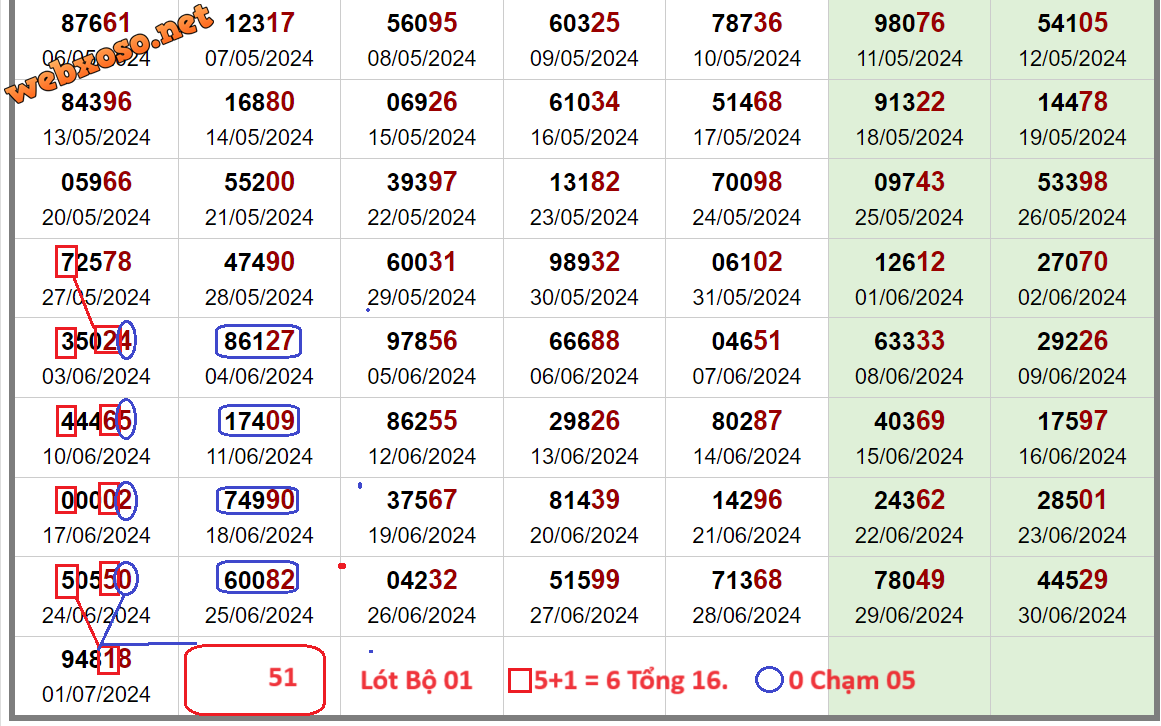Select the number 78736

(x=747, y=23)
